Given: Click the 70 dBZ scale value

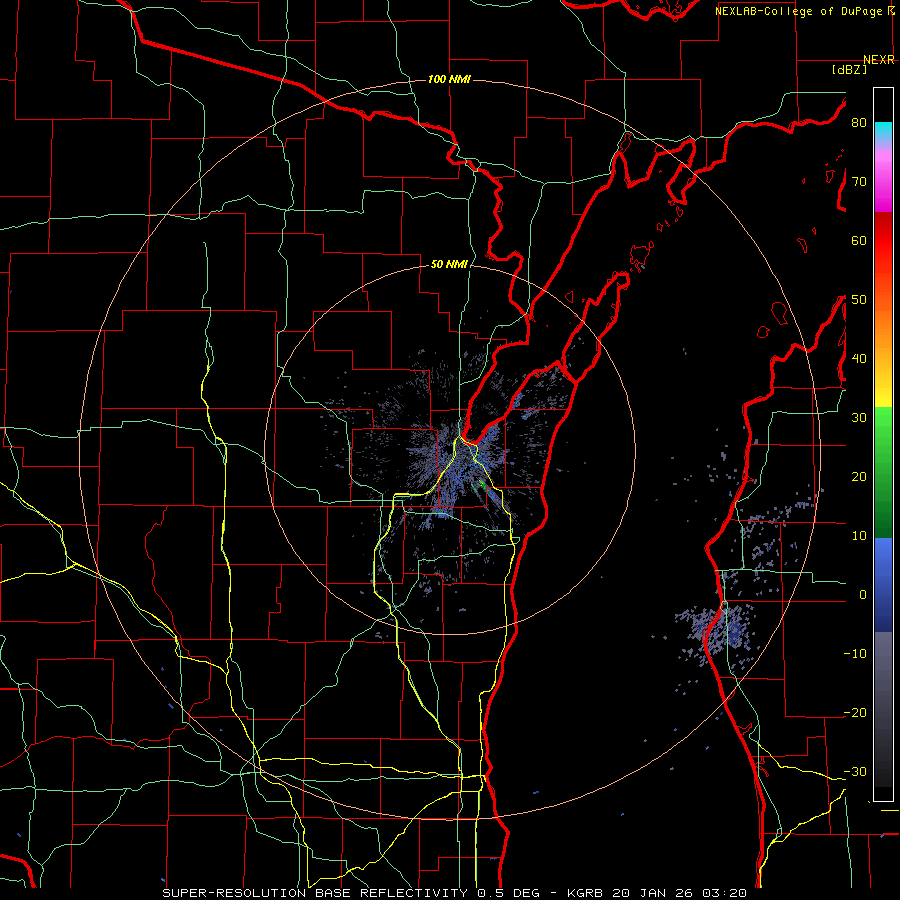Looking at the screenshot, I should (x=859, y=182).
